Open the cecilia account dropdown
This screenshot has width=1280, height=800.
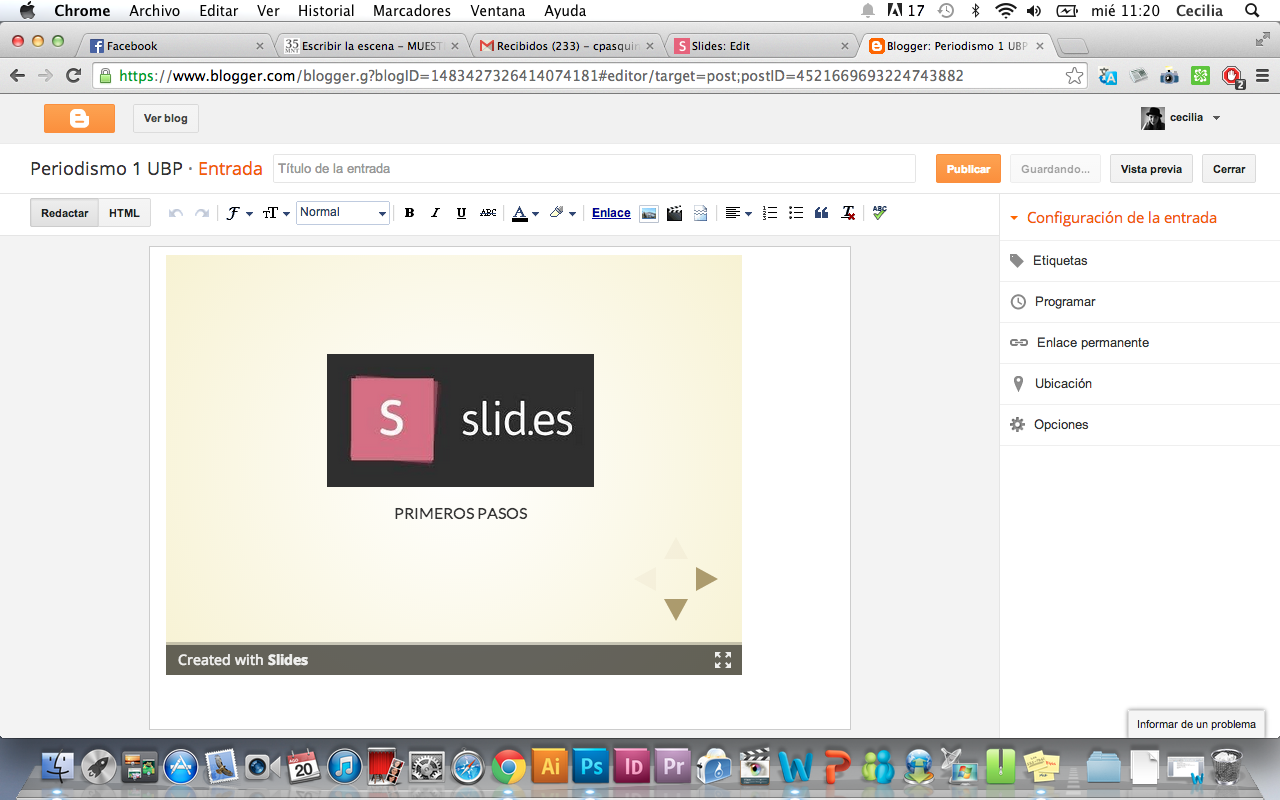coord(1181,118)
